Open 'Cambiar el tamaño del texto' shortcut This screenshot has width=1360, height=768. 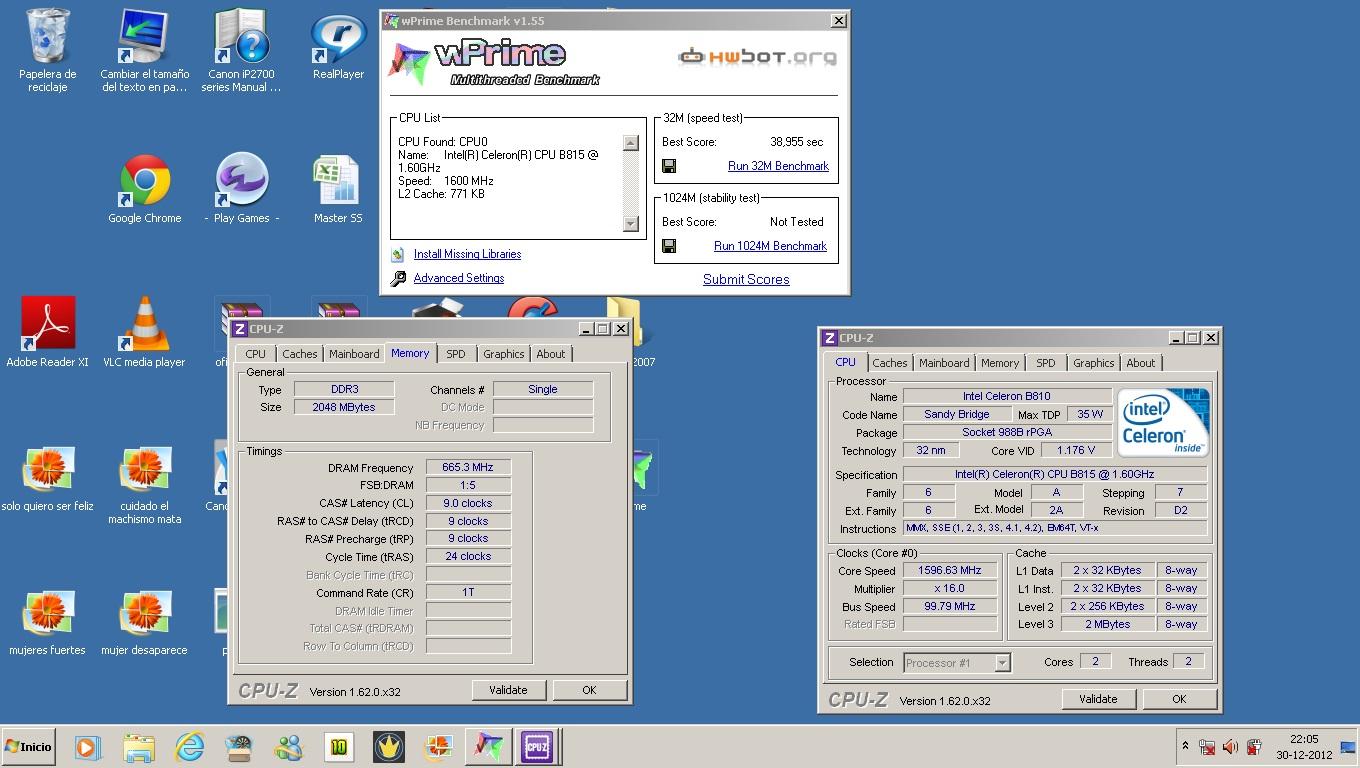pyautogui.click(x=144, y=50)
